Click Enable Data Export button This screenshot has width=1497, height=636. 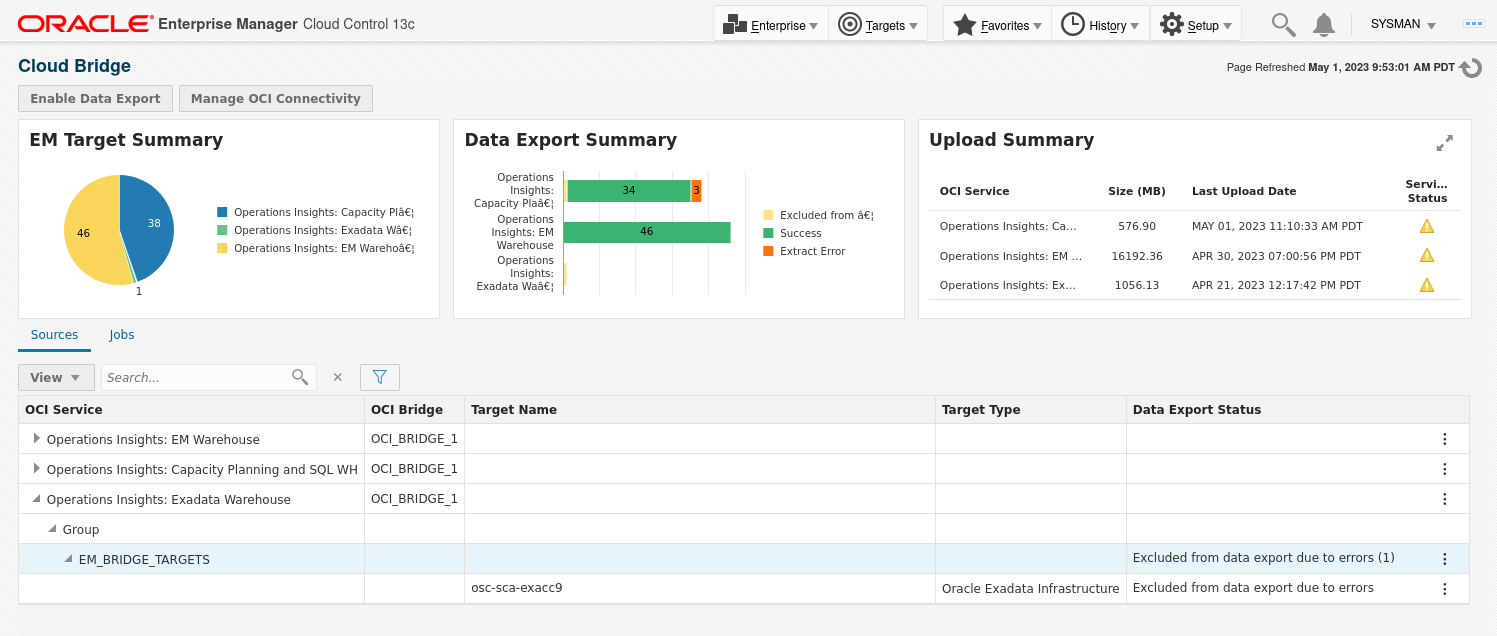(95, 98)
